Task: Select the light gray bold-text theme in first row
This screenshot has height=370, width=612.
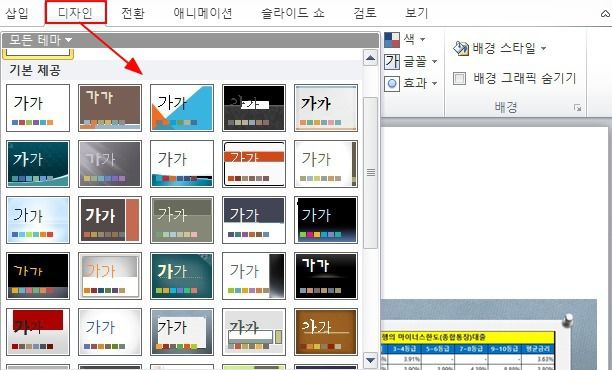Action: 326,108
